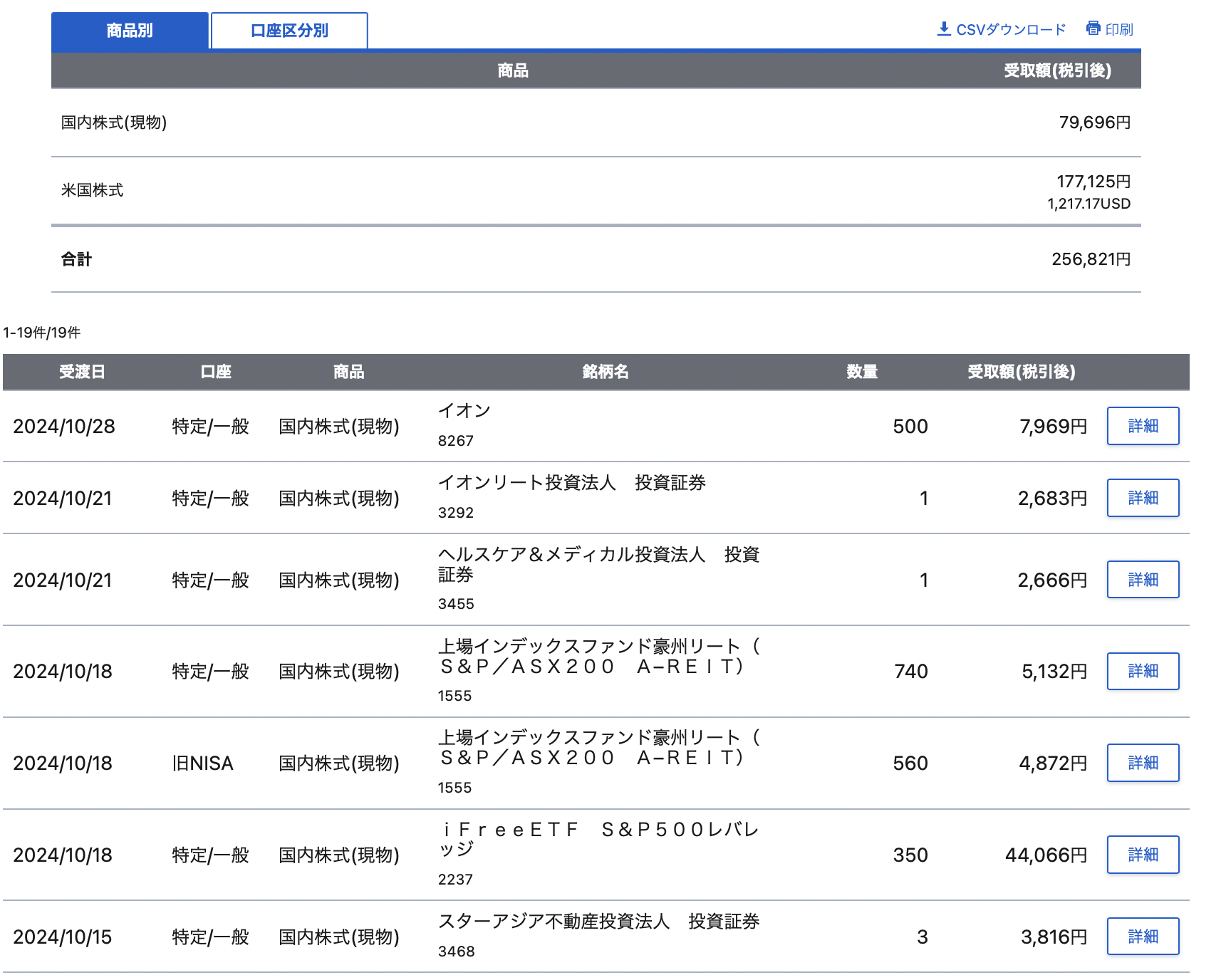
Task: Click the 銘柄名 column header
Action: 606,372
